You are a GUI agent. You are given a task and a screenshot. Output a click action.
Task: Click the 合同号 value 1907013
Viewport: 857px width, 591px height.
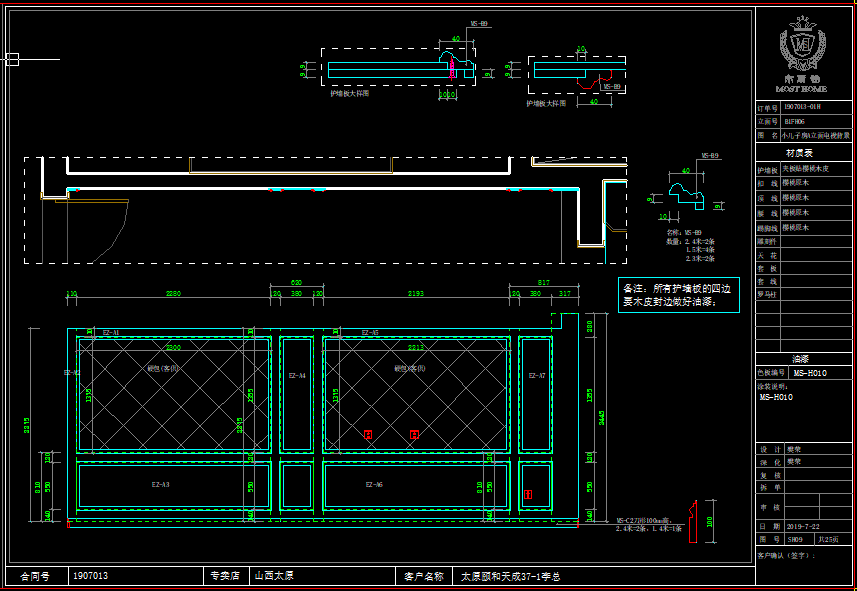tap(90, 576)
